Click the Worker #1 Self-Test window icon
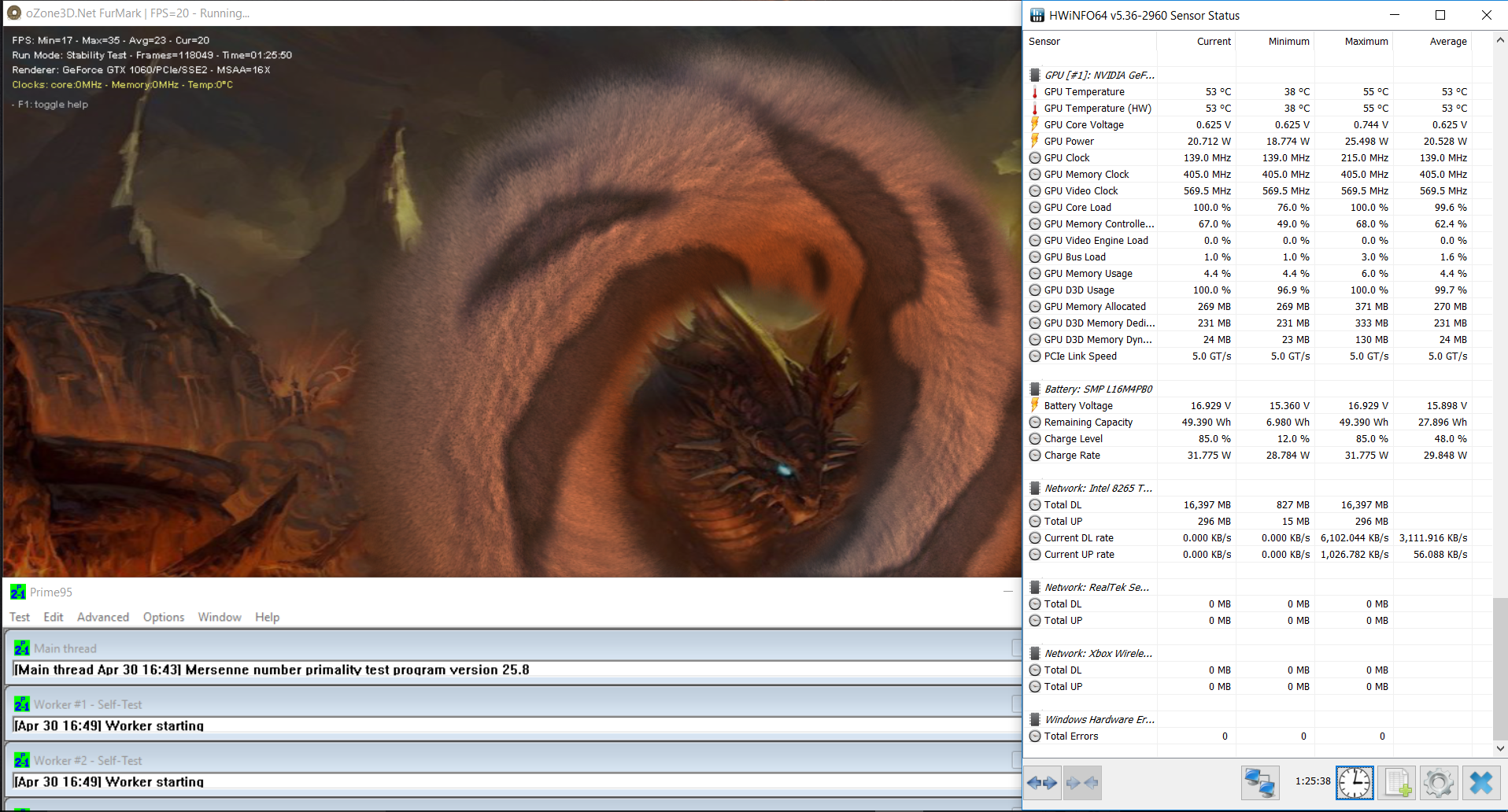Screen dimensions: 1508x812 point(22,704)
